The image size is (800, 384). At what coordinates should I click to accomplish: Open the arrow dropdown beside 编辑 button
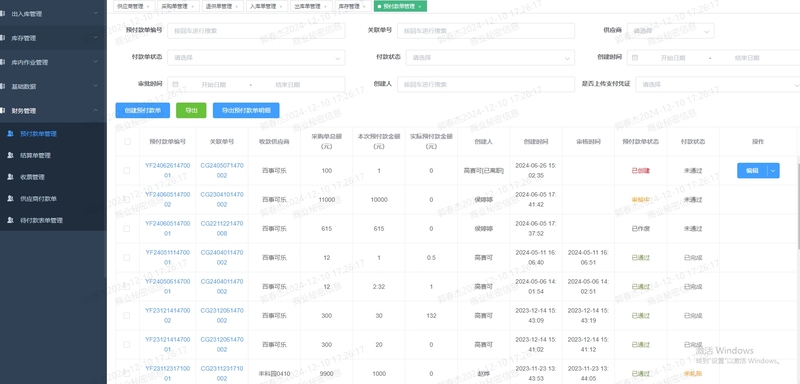(773, 171)
